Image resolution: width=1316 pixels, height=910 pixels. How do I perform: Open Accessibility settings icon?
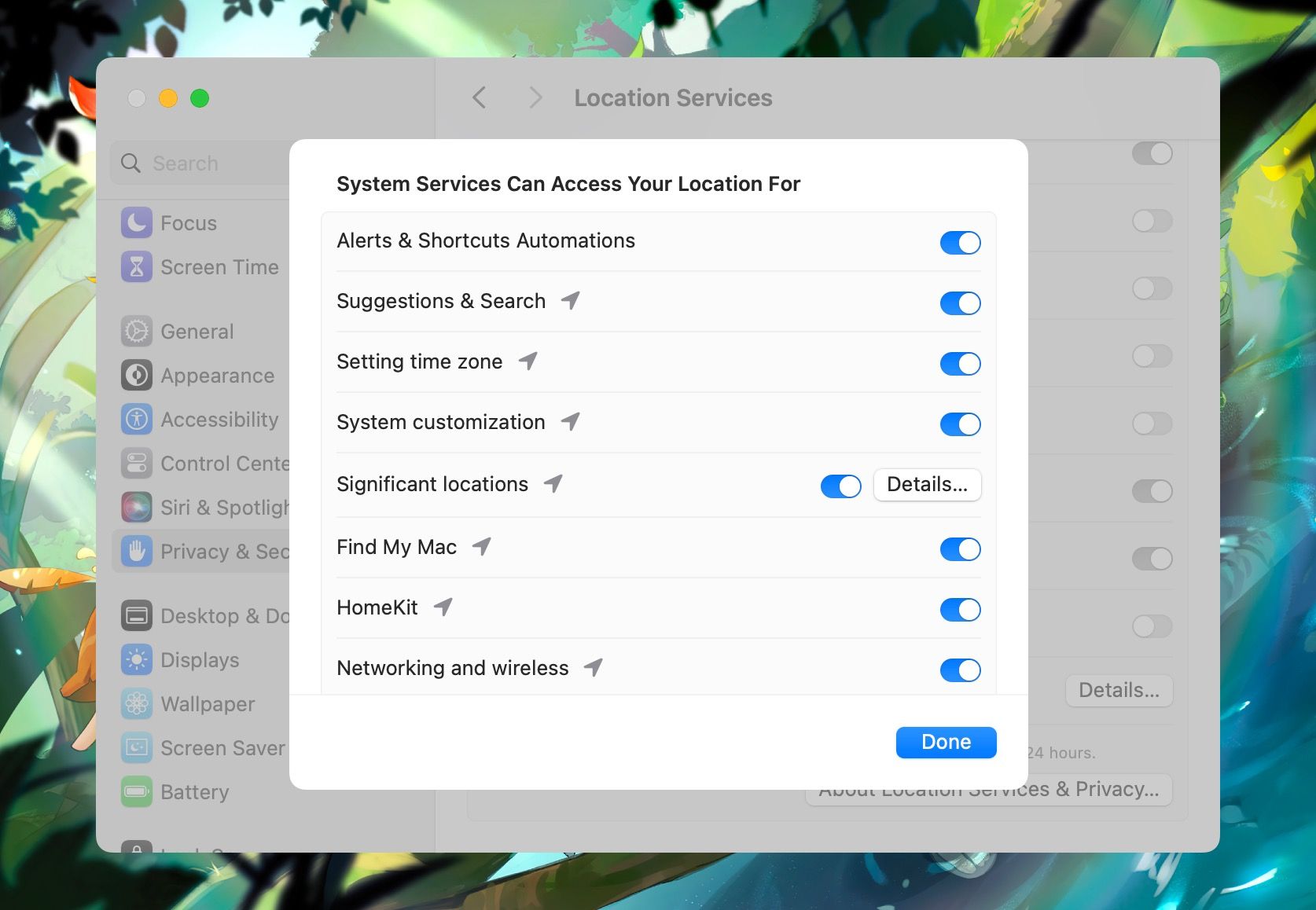pyautogui.click(x=137, y=420)
